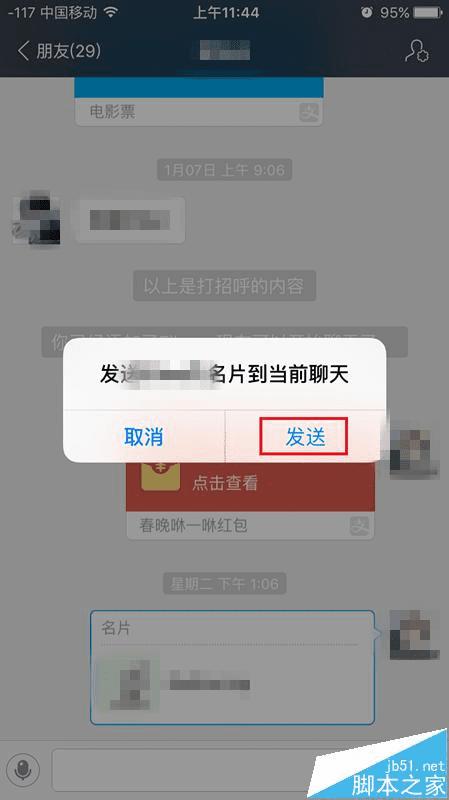Tap the back chevron arrow icon
The image size is (449, 800).
[x=23, y=51]
